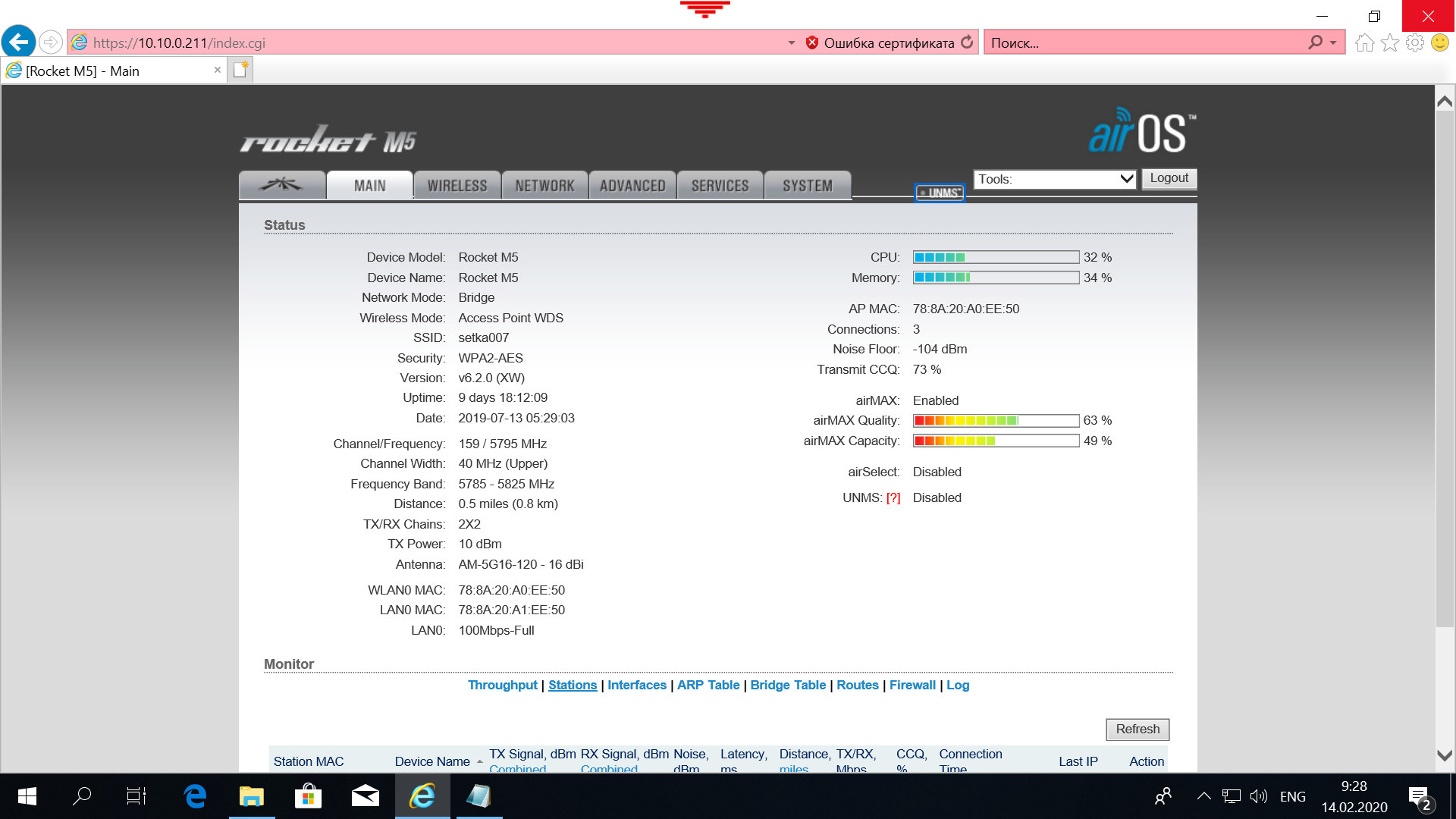Click the browser back arrow
Image resolution: width=1456 pixels, height=819 pixels.
click(x=19, y=42)
